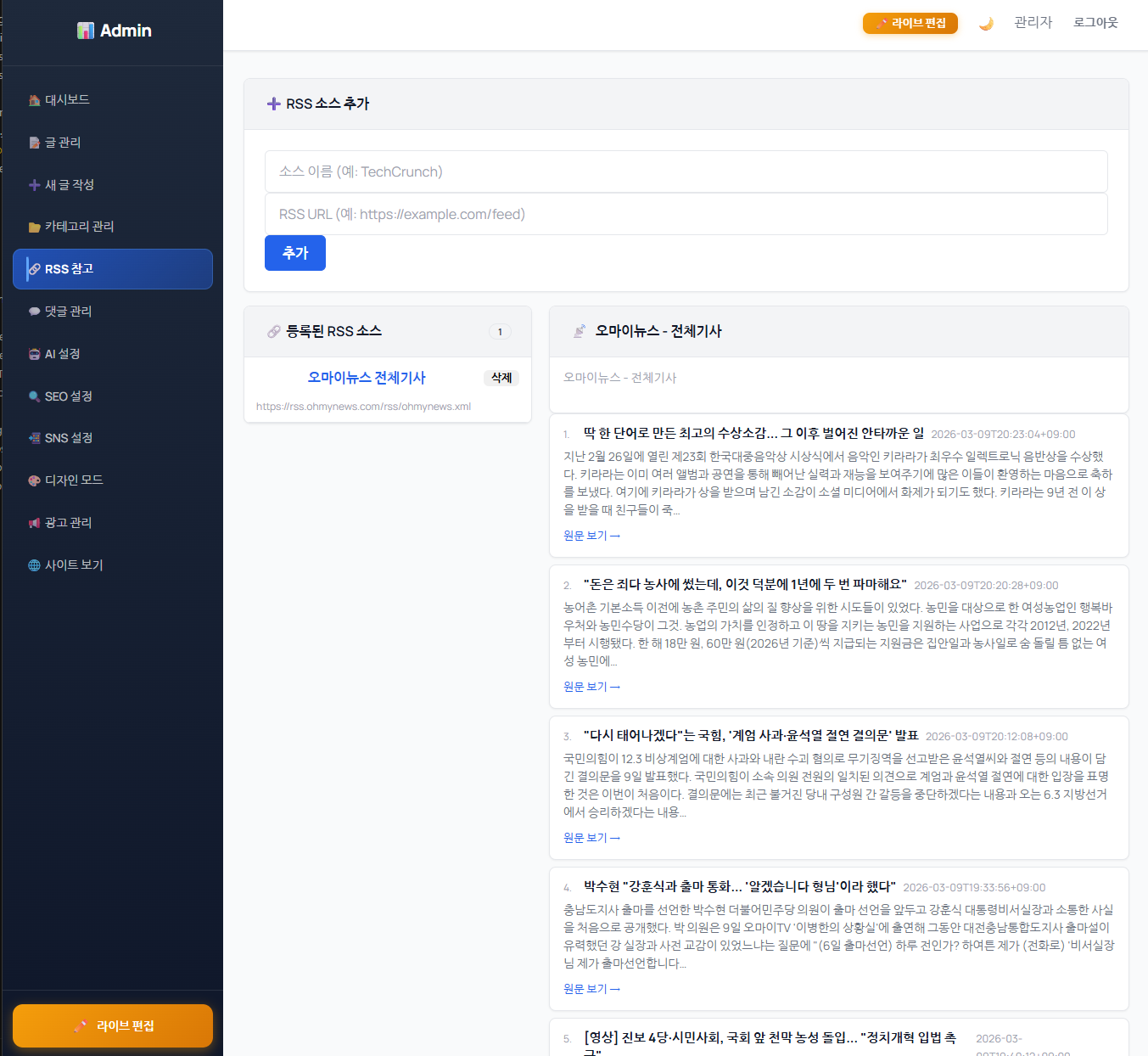The height and width of the screenshot is (1056, 1148).
Task: Click the Admin logo icon
Action: click(x=86, y=31)
